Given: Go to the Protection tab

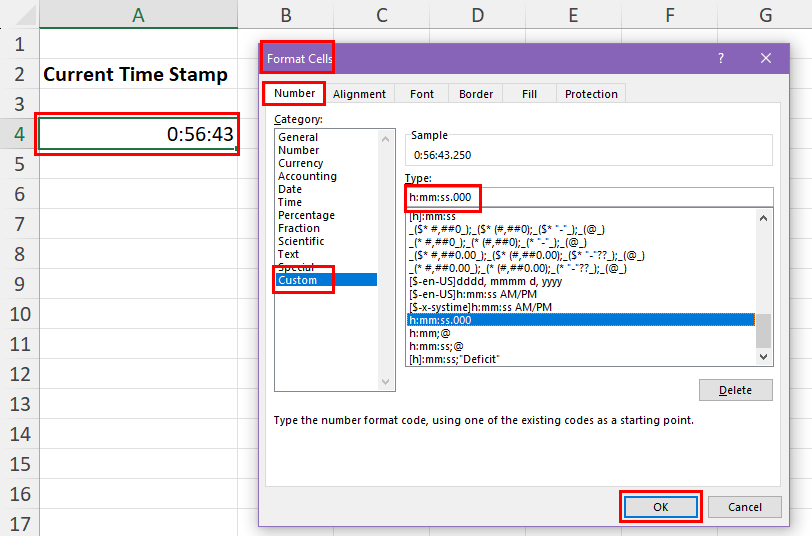Looking at the screenshot, I should pyautogui.click(x=591, y=94).
